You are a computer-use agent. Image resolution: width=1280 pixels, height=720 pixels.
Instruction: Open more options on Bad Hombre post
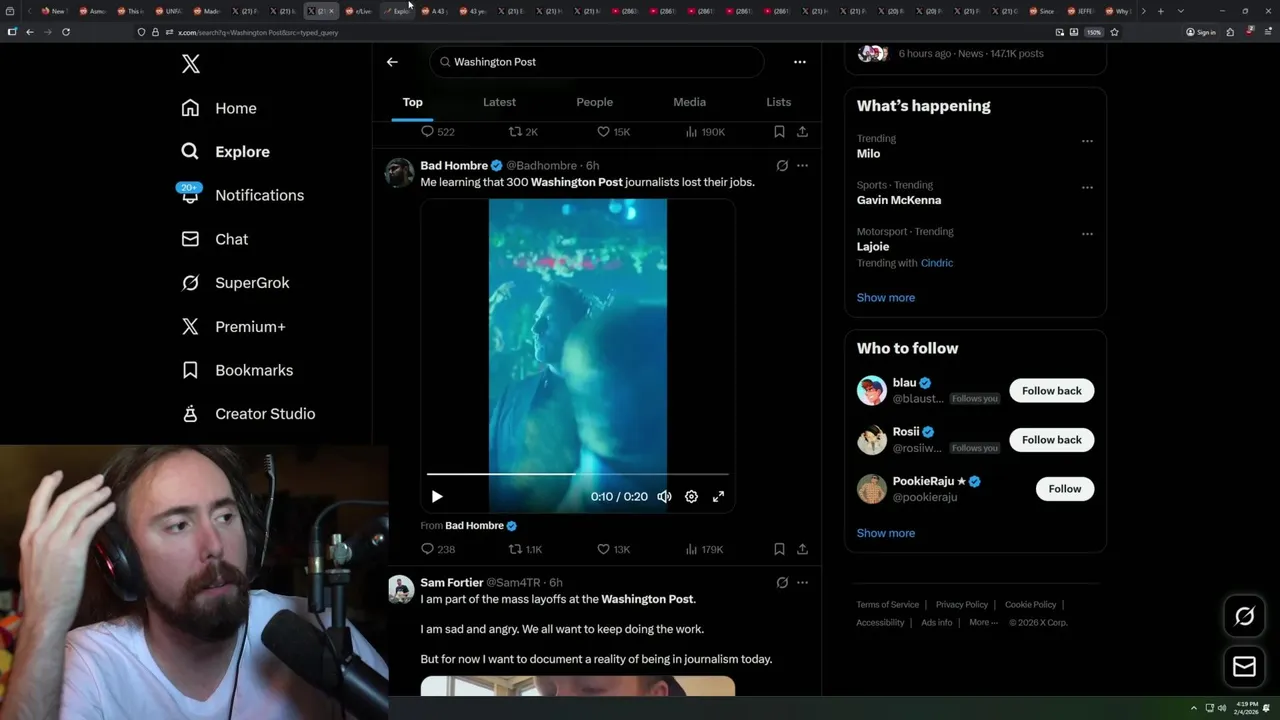(x=802, y=166)
